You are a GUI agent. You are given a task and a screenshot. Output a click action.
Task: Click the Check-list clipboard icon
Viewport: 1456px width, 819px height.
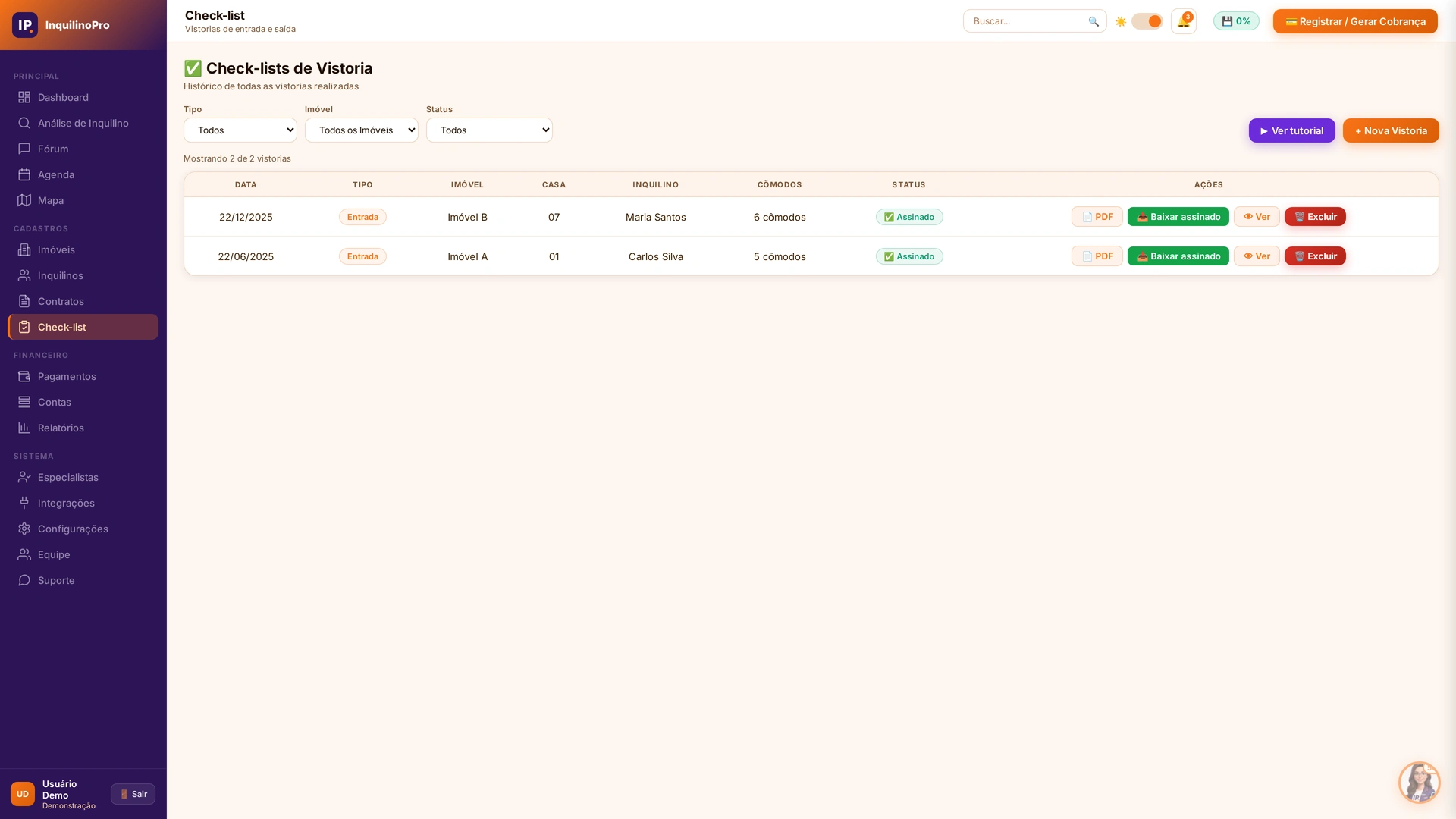tap(24, 327)
